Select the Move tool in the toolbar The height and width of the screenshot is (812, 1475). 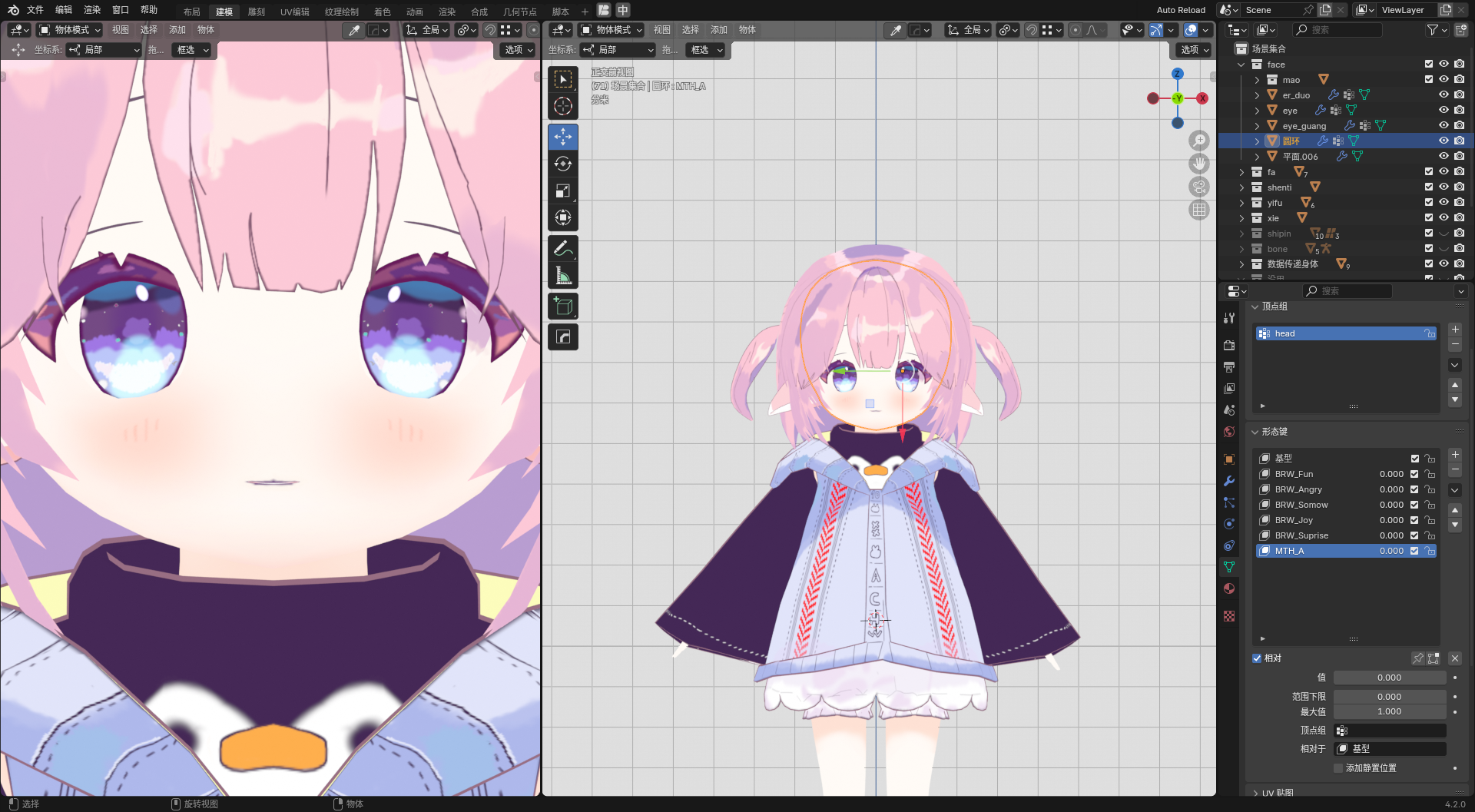tap(562, 138)
